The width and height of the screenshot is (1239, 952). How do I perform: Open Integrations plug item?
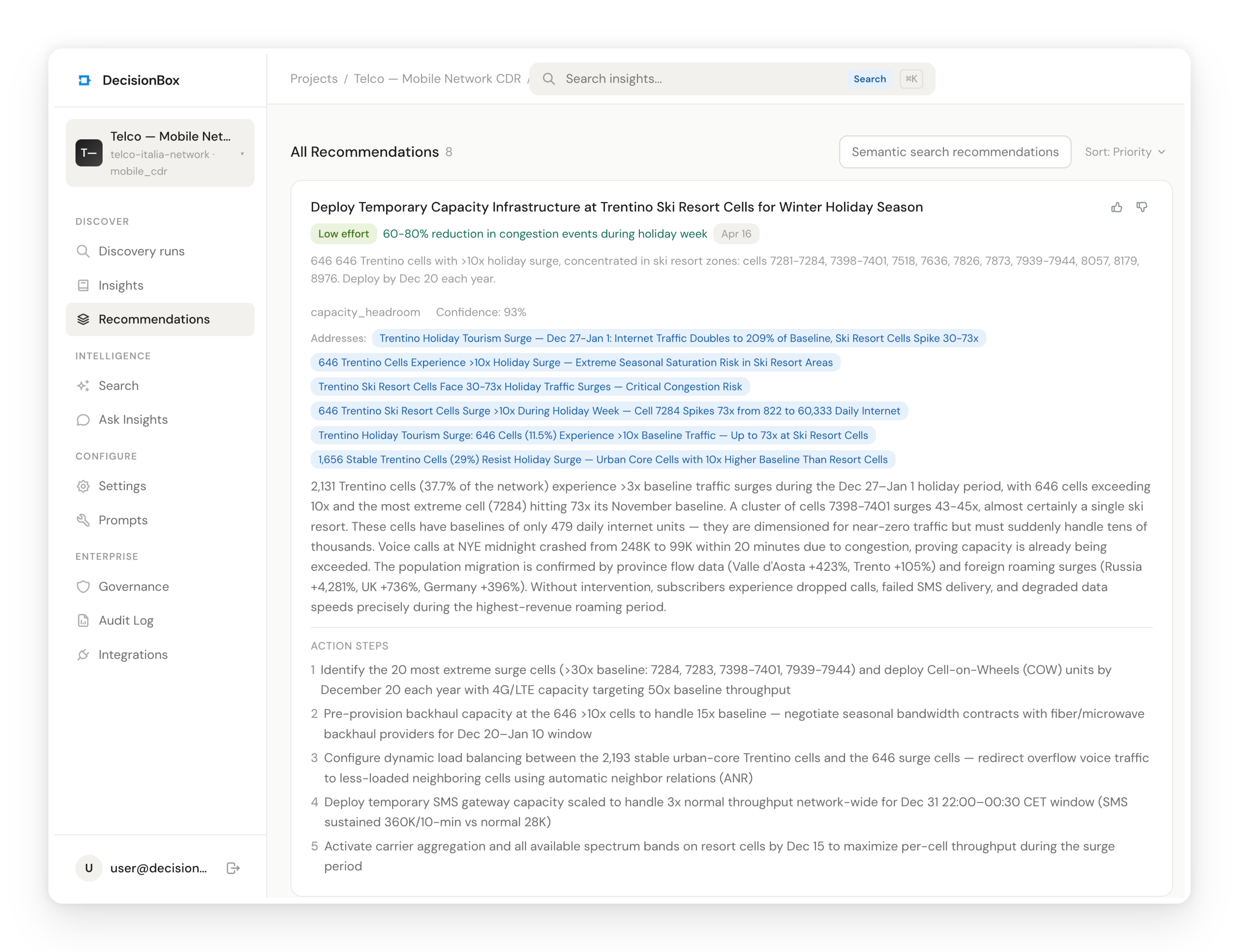click(x=133, y=654)
